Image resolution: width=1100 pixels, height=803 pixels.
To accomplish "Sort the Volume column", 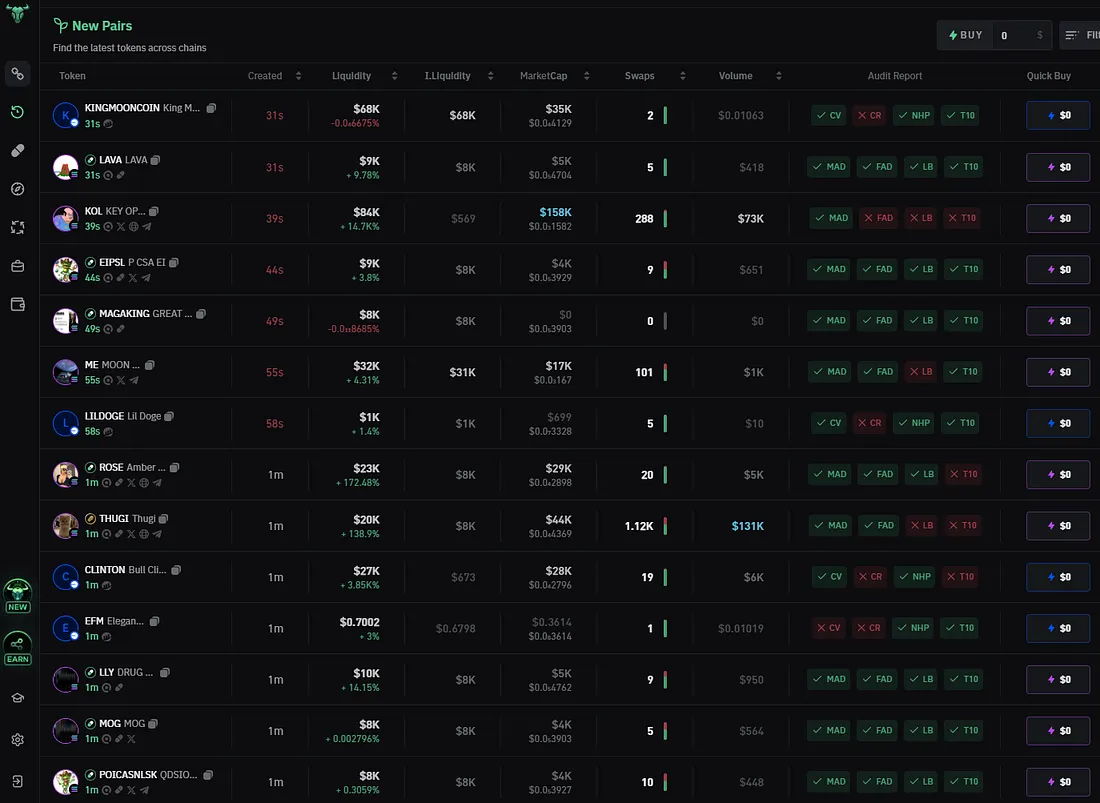I will [778, 75].
